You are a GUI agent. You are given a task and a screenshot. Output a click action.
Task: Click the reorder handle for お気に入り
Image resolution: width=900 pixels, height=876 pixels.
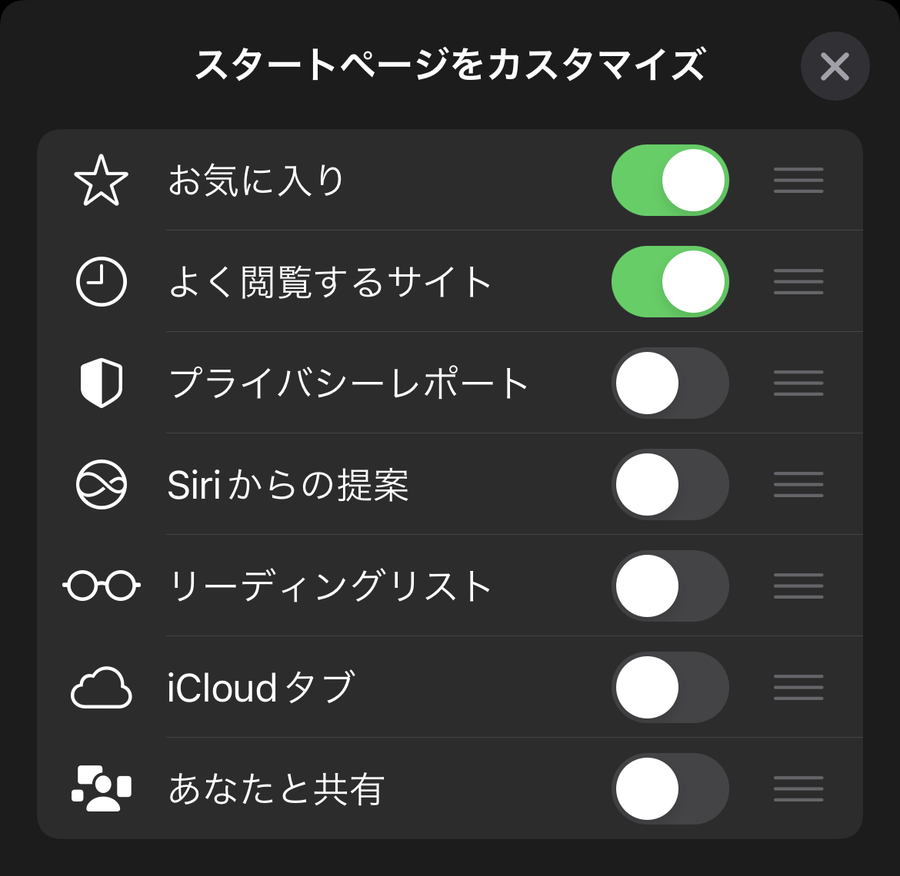[x=798, y=182]
